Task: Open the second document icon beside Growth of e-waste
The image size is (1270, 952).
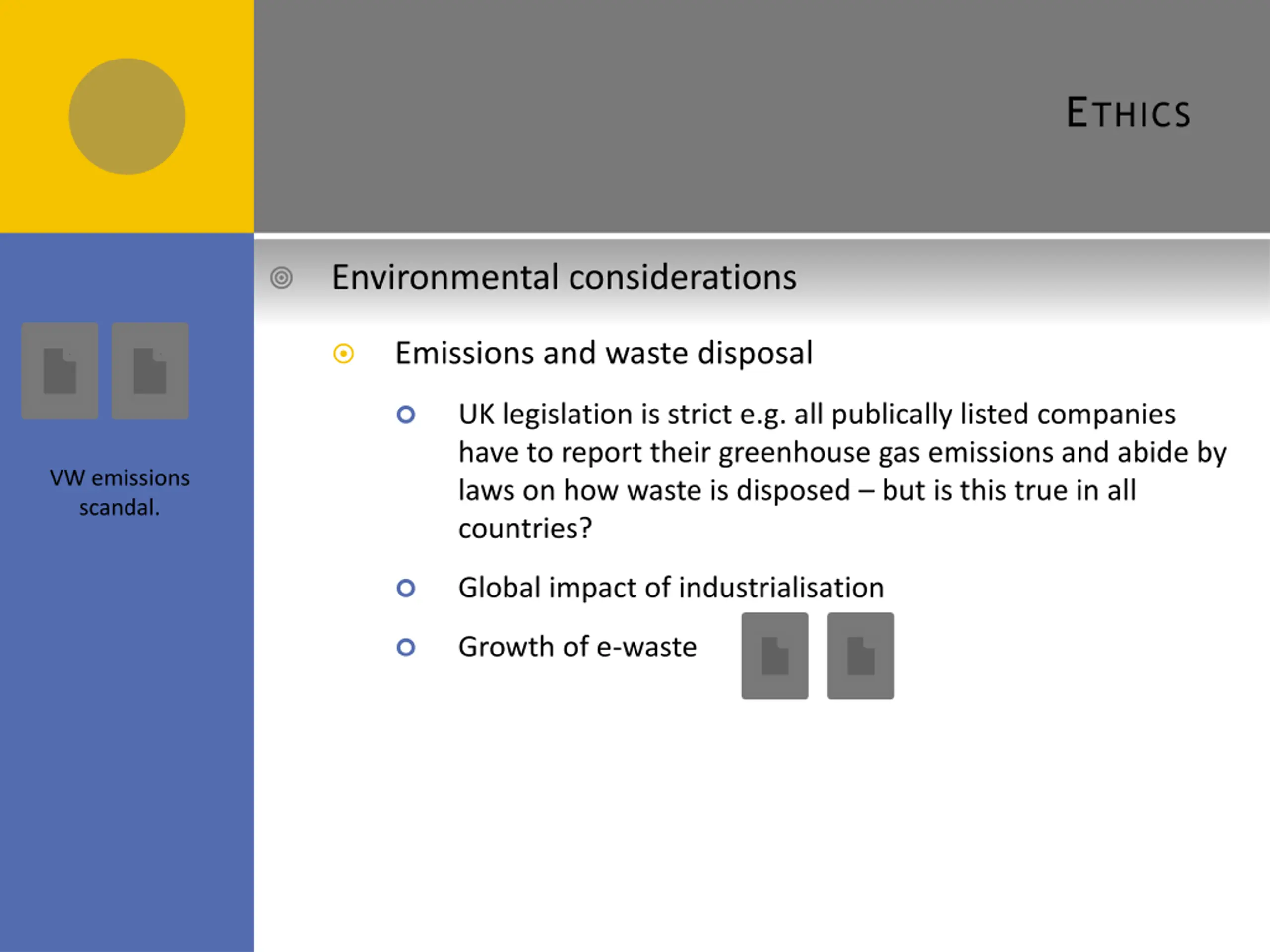Action: tap(861, 655)
